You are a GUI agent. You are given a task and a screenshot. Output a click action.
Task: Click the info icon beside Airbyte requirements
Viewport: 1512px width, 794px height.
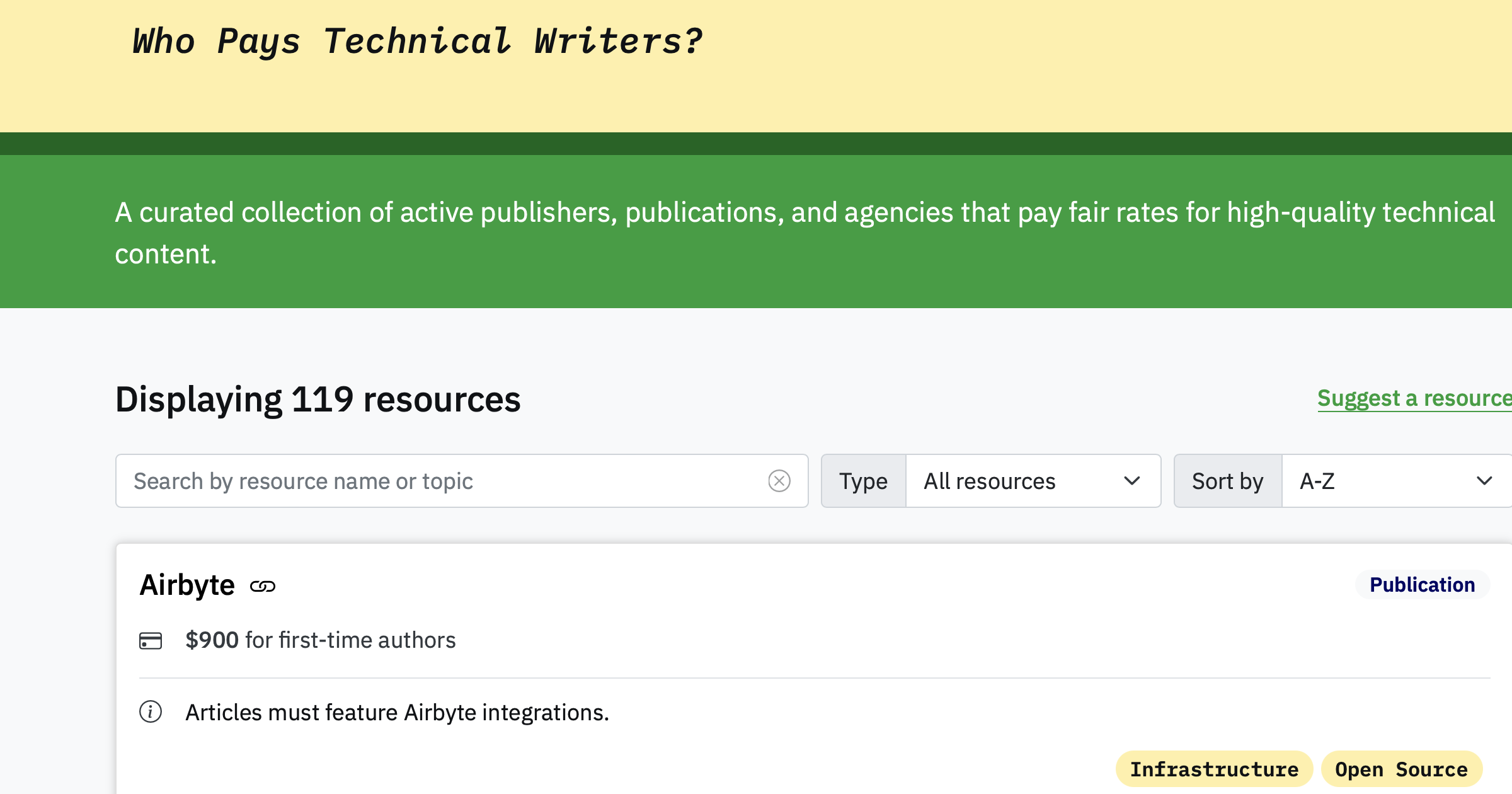click(151, 712)
